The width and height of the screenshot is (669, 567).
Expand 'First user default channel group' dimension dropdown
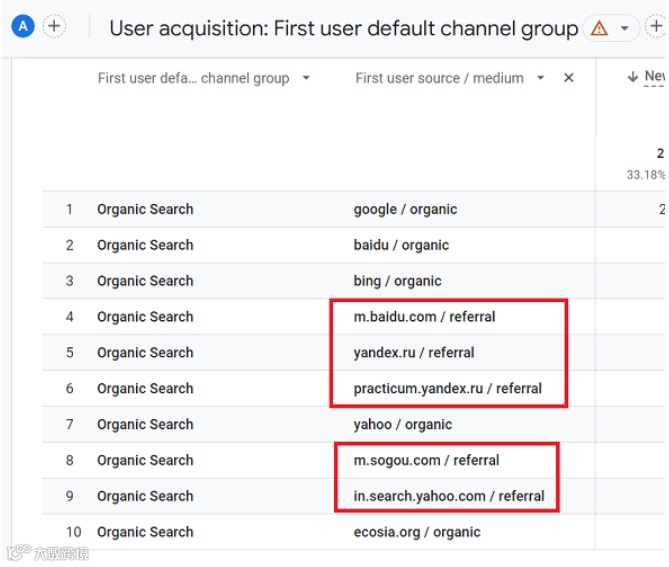[x=306, y=78]
